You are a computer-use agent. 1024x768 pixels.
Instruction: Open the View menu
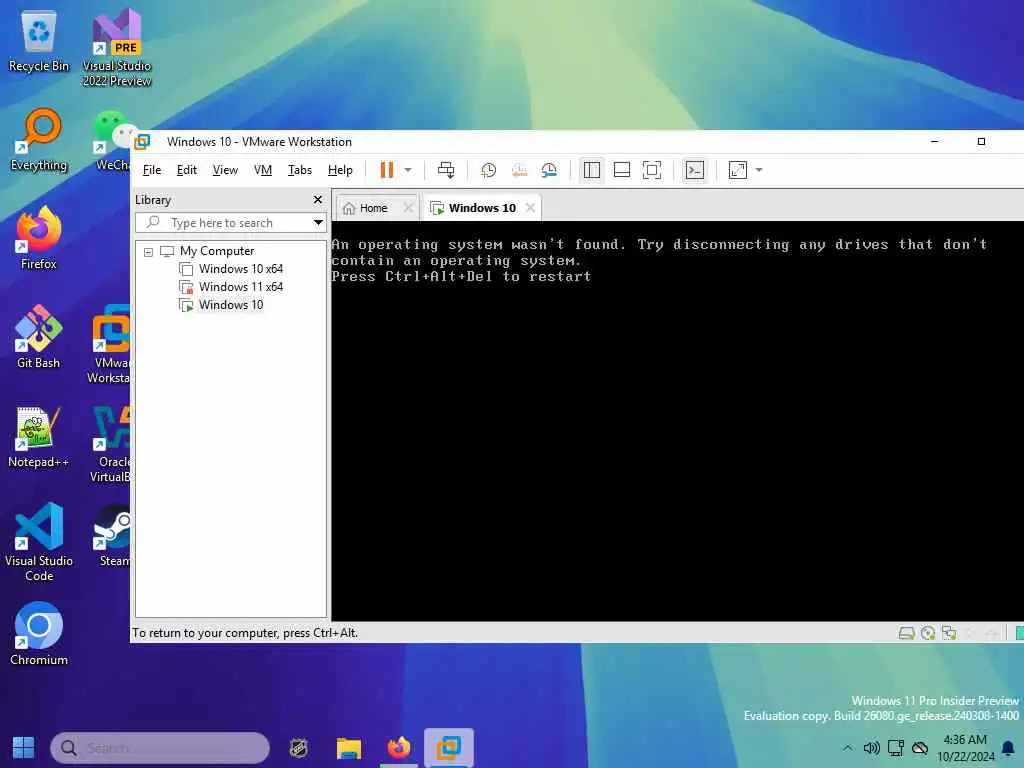(225, 170)
